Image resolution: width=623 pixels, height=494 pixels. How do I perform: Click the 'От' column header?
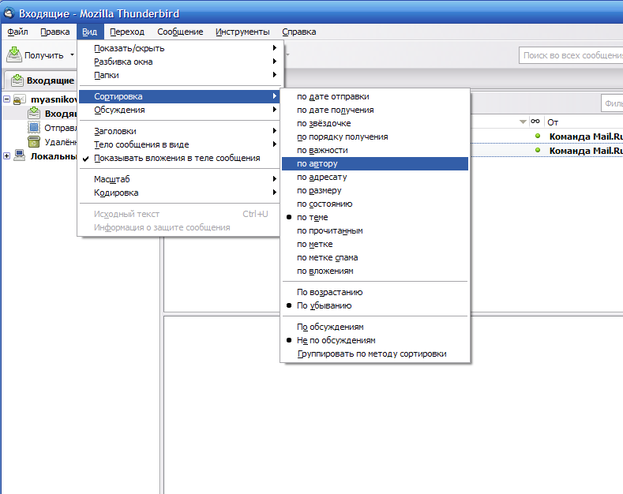click(584, 122)
